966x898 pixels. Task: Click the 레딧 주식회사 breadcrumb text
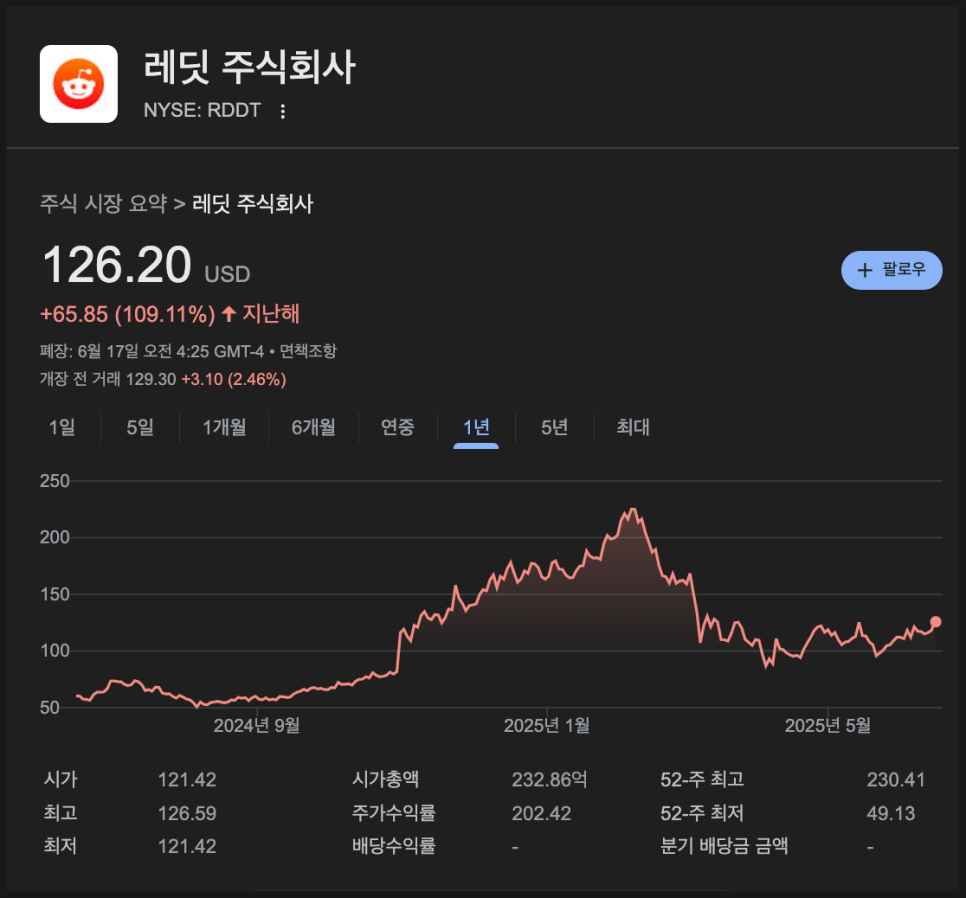tap(253, 203)
